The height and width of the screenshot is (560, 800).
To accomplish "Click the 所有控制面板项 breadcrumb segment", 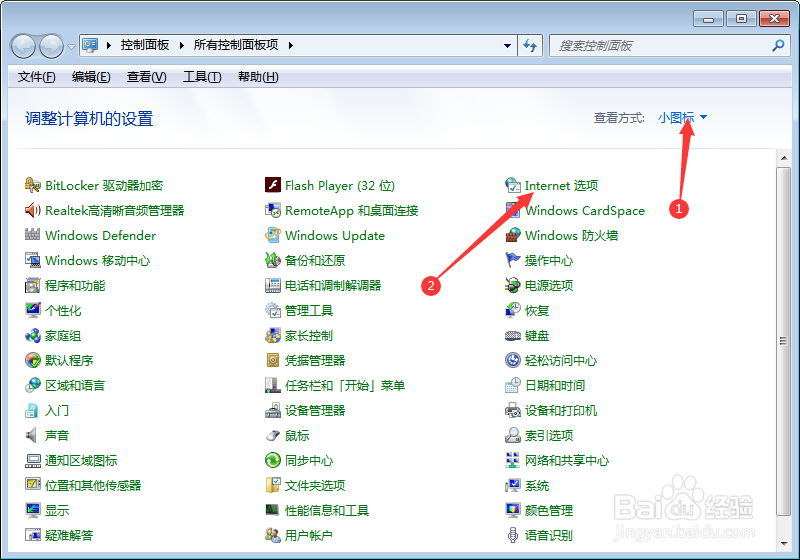I will click(x=236, y=45).
